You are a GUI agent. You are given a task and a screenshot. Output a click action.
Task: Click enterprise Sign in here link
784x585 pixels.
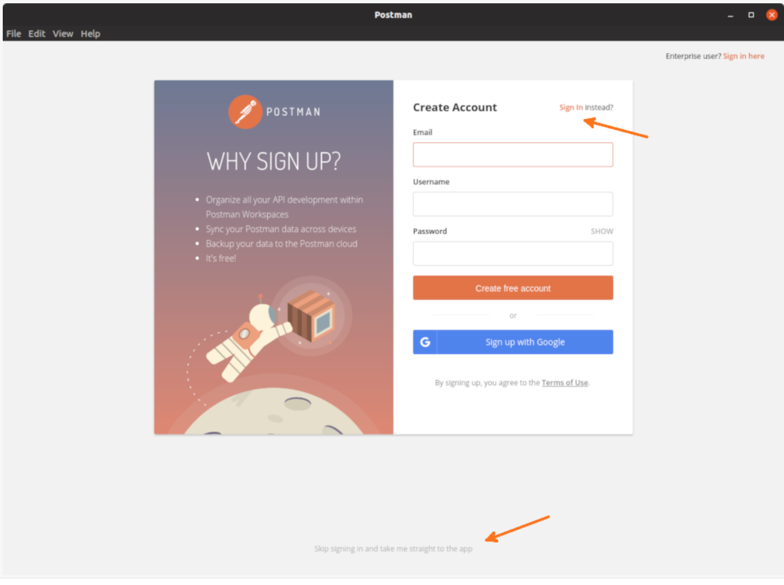tap(743, 56)
